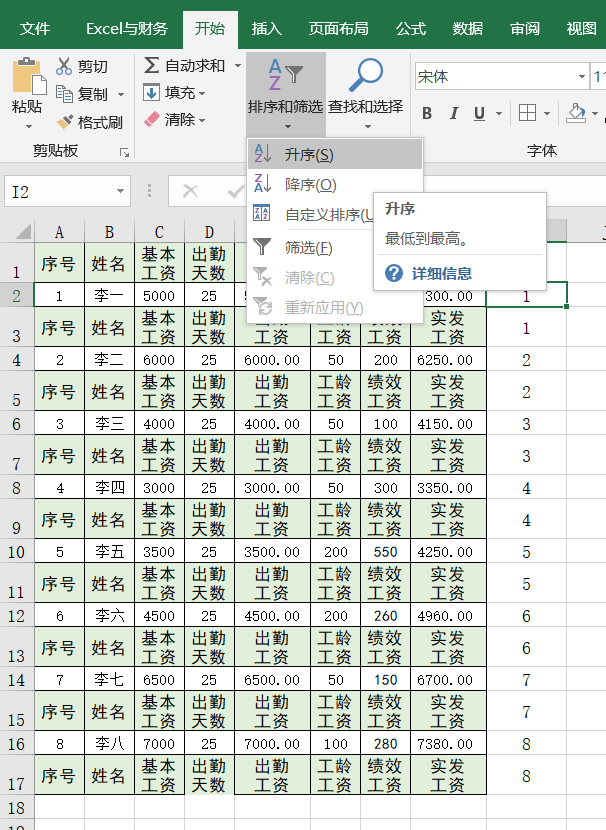Click the confirm checkmark in the formula bar
This screenshot has height=830, width=606.
coord(236,191)
